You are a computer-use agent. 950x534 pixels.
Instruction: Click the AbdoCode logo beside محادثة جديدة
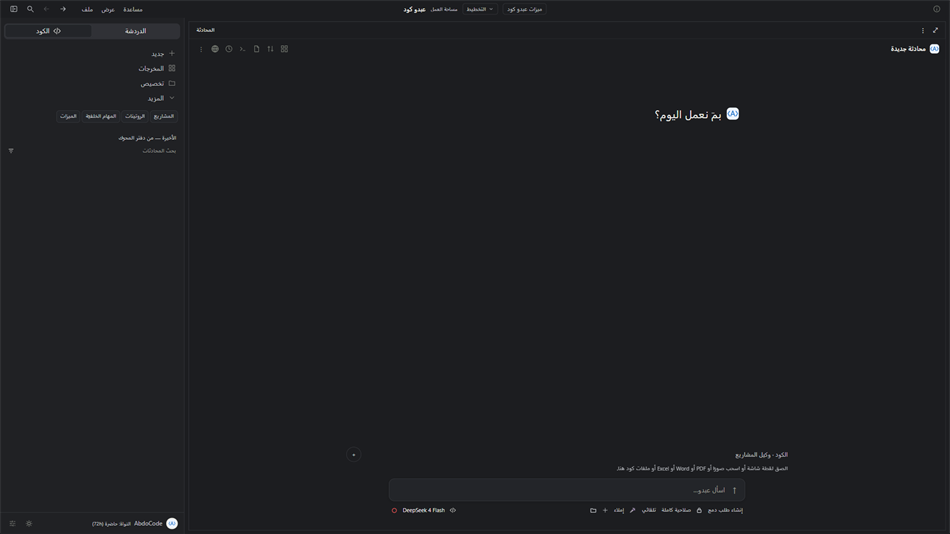click(934, 49)
